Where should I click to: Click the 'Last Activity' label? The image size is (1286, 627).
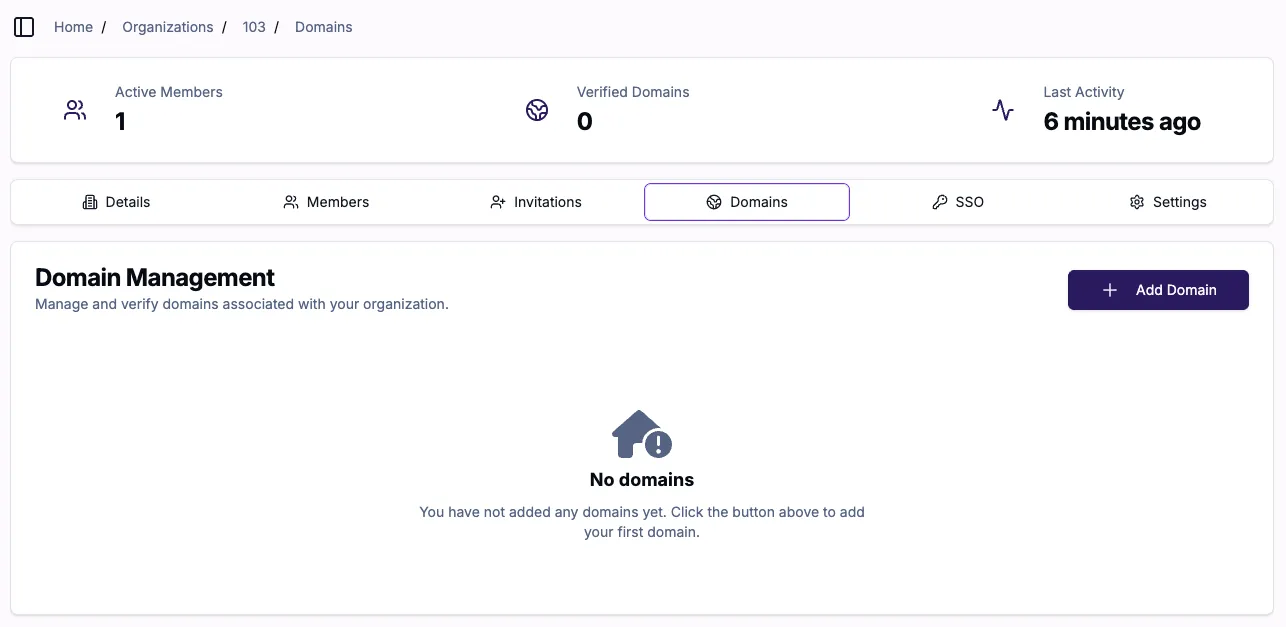[1084, 92]
